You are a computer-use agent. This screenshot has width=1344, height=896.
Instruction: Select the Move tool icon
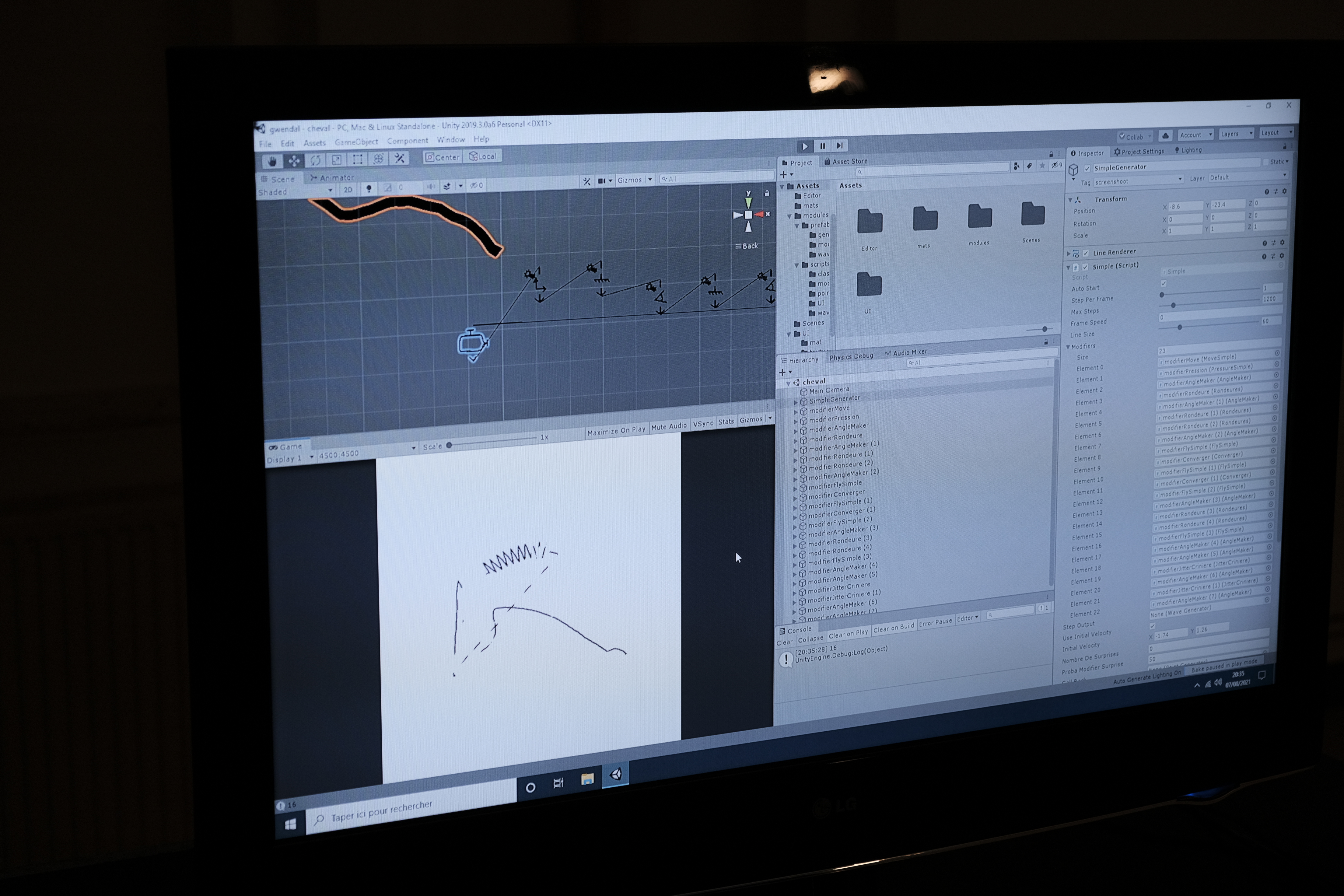point(294,161)
